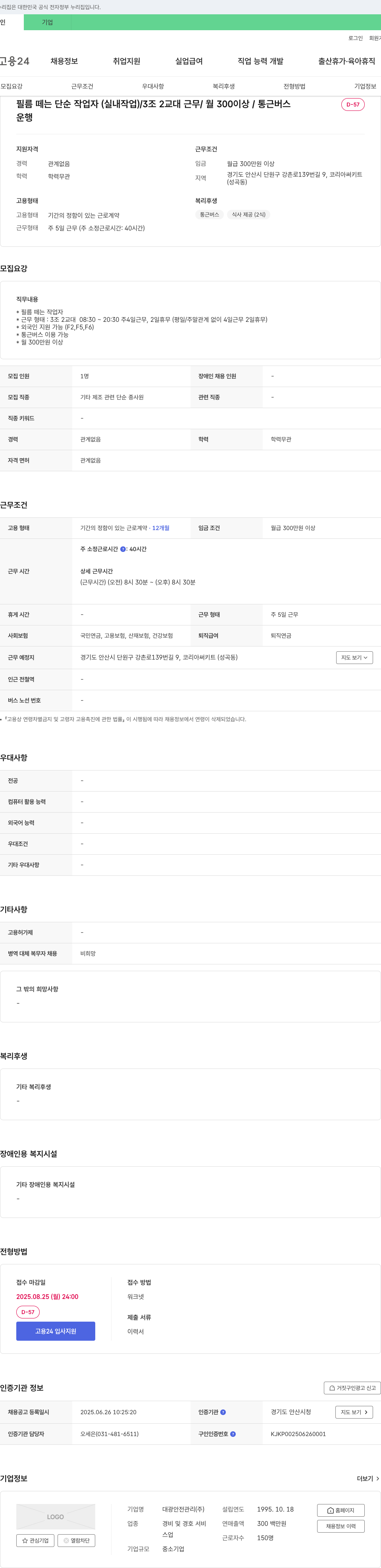Screen dimensions: 381x1568
Task: Open 취업지원 main menu
Action: 126,61
